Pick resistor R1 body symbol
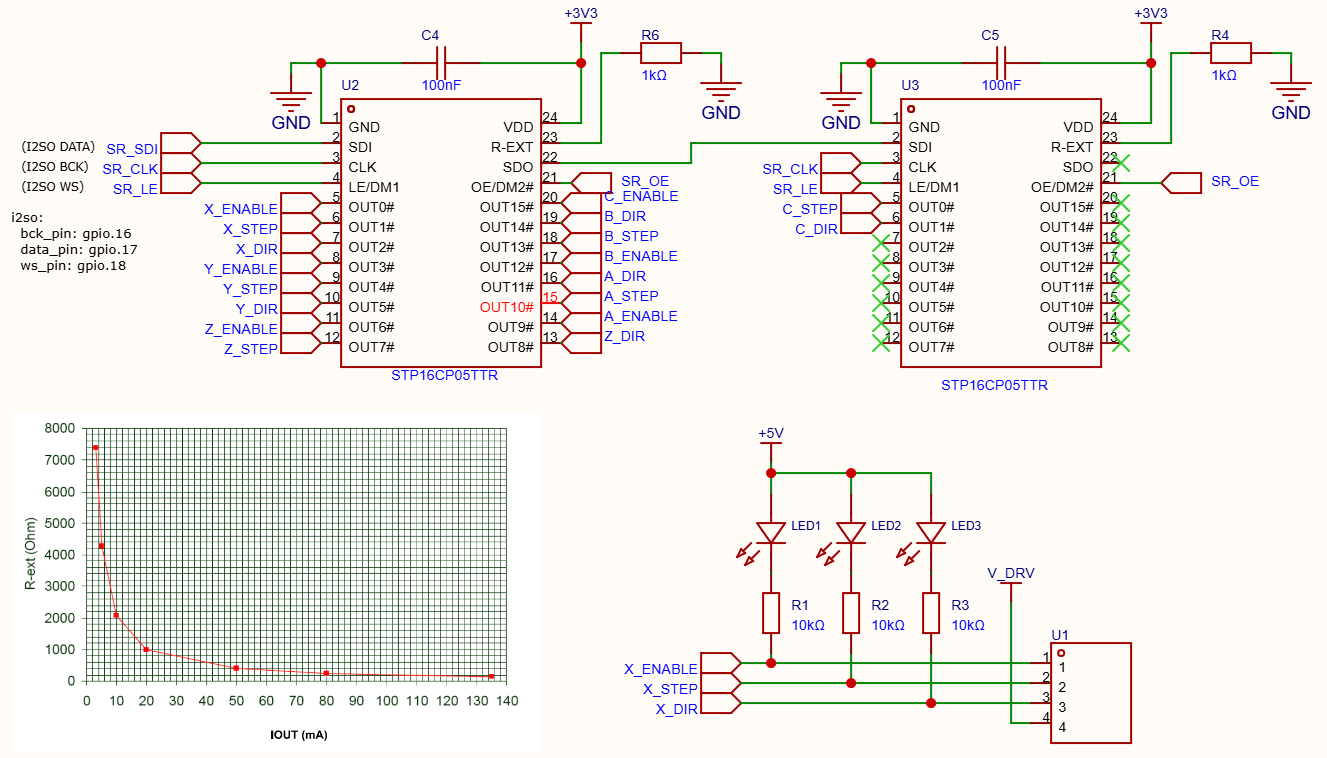Screen dimensions: 1327x758 point(771,613)
